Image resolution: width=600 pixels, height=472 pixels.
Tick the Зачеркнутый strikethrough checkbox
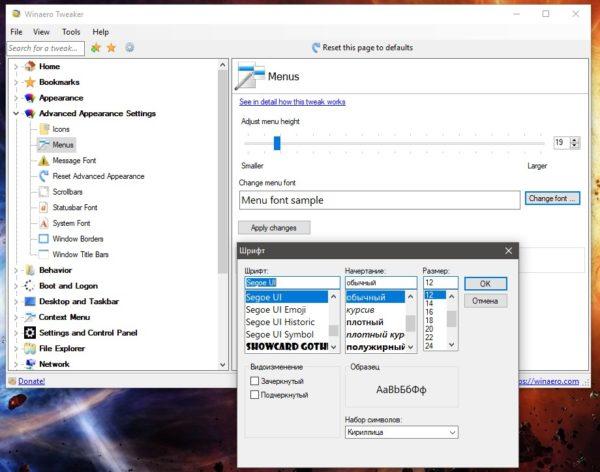click(254, 381)
